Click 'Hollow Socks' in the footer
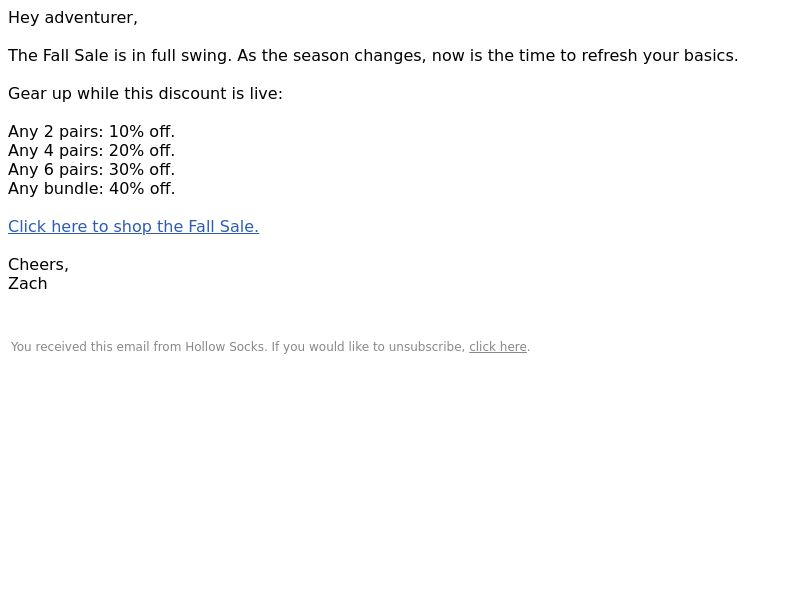 225,347
